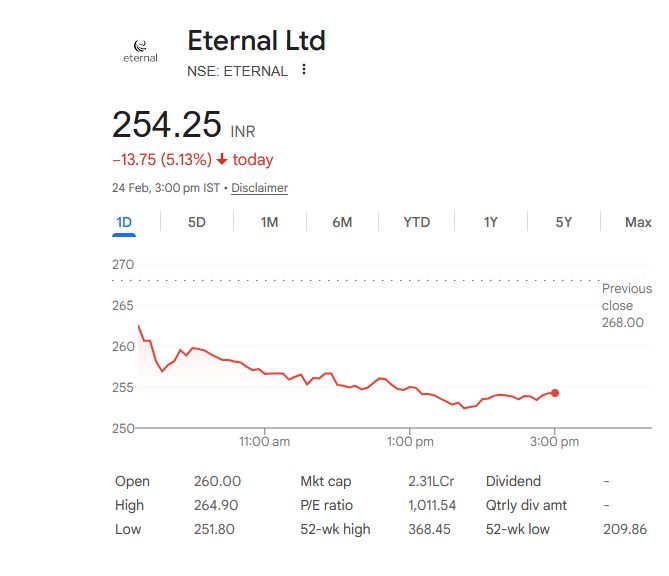
Task: Click the 11:00 am axis label
Action: click(x=265, y=441)
